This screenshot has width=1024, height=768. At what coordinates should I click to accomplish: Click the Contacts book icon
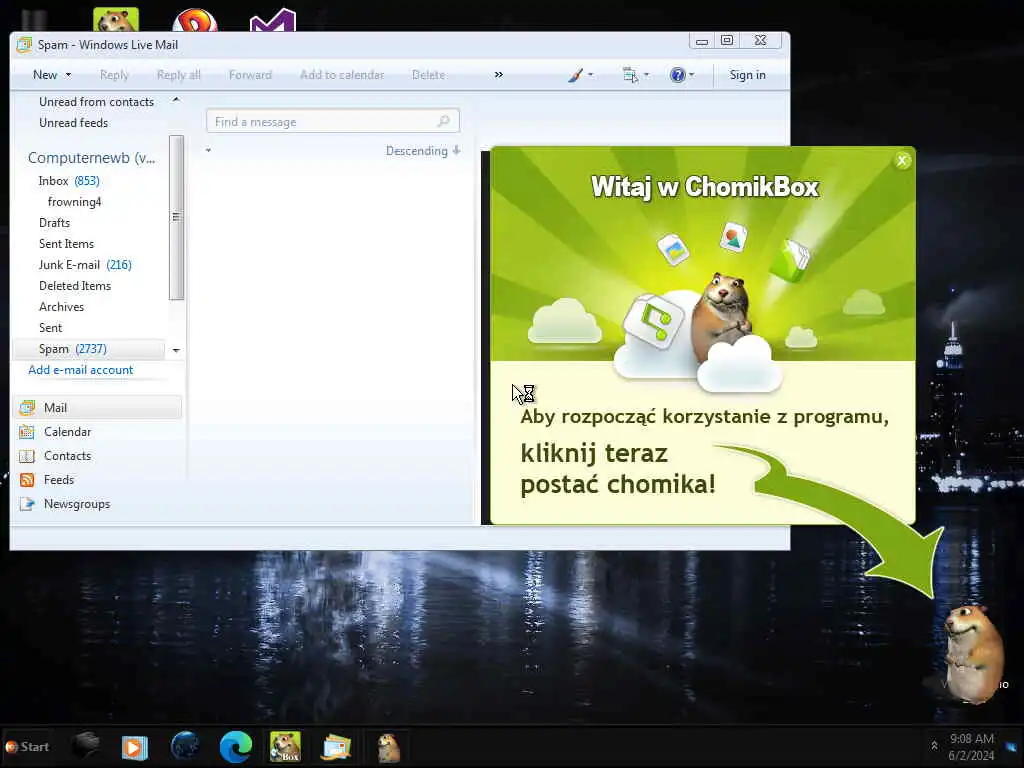click(x=27, y=456)
